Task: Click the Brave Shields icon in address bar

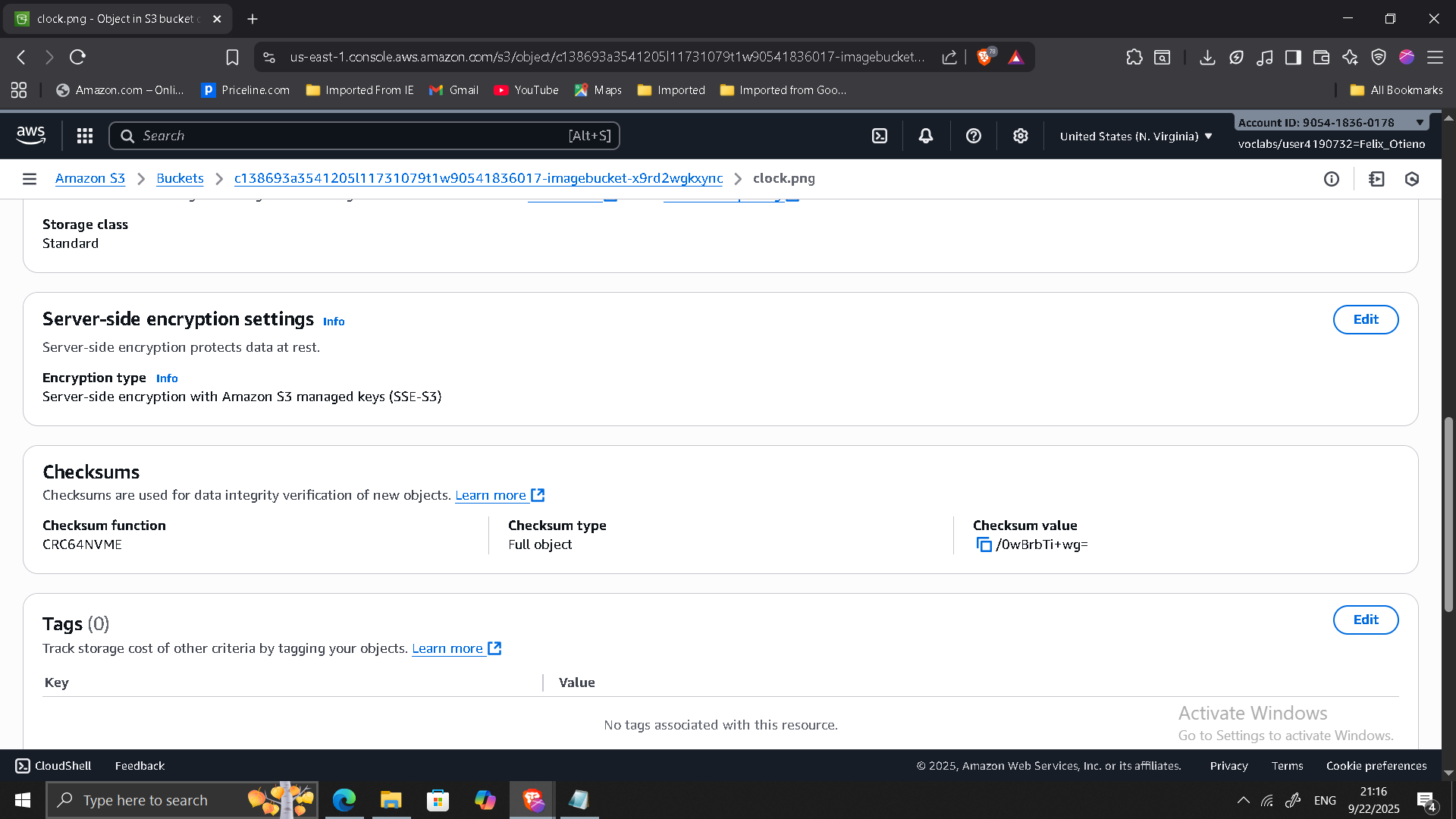Action: pos(985,57)
